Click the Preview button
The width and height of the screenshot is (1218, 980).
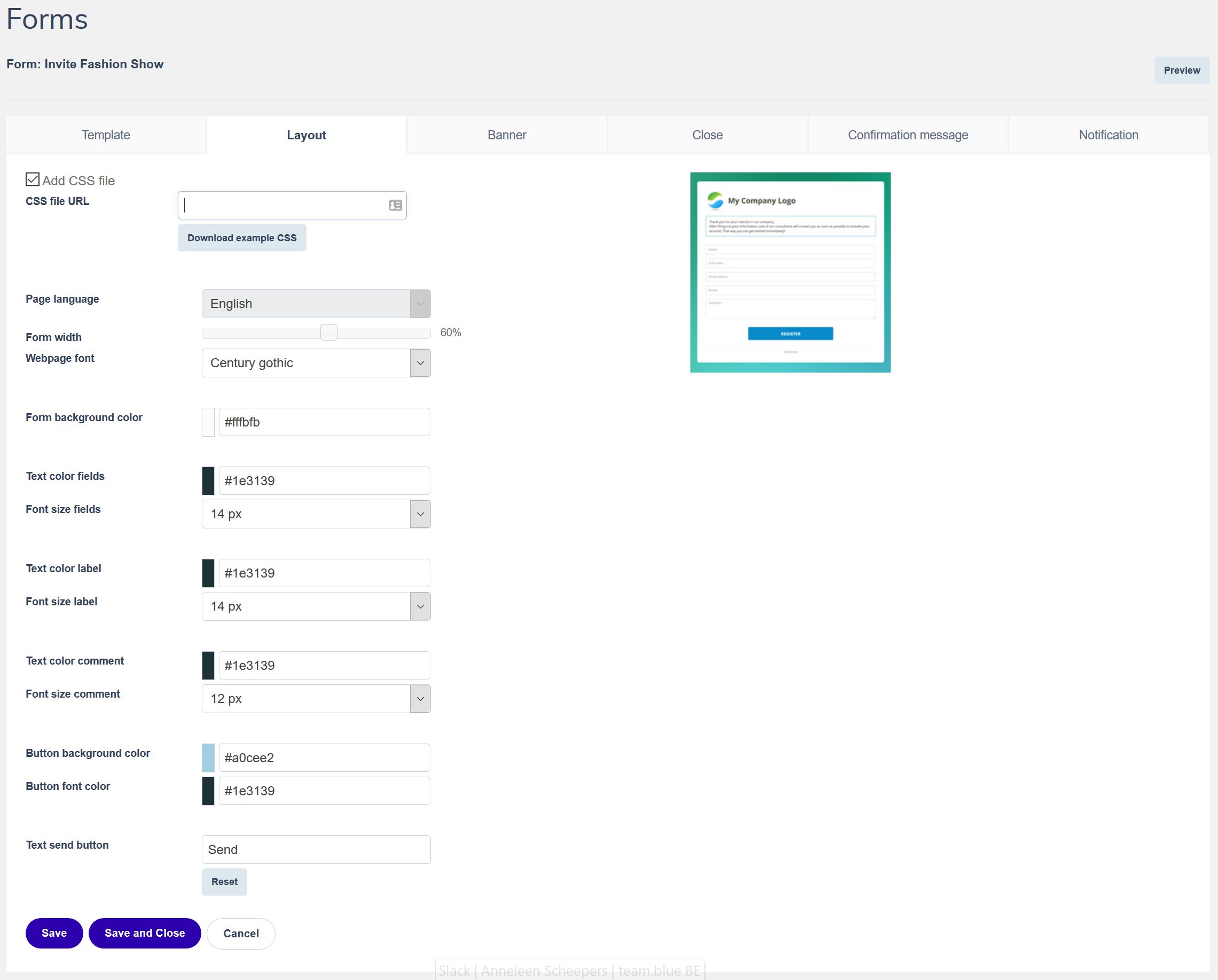pyautogui.click(x=1181, y=70)
